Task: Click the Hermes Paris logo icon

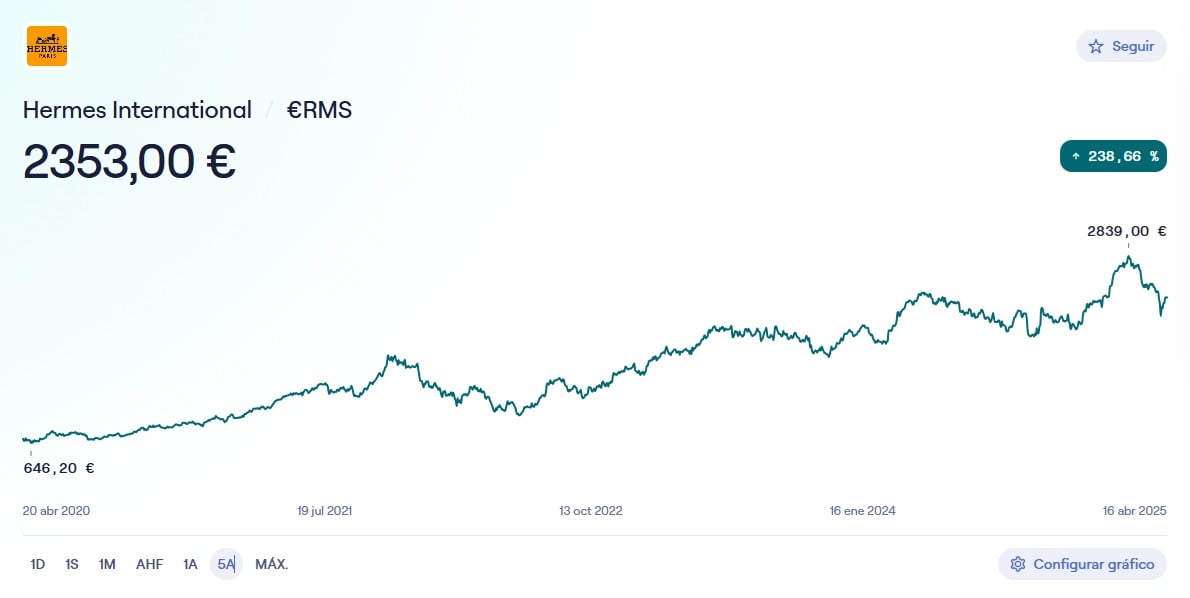Action: [47, 46]
